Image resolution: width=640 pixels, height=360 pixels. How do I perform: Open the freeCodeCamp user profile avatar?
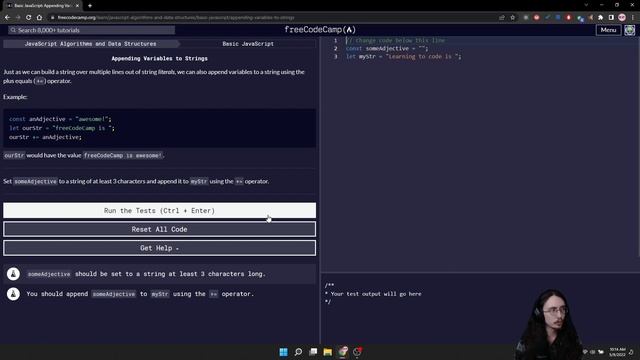[x=629, y=30]
